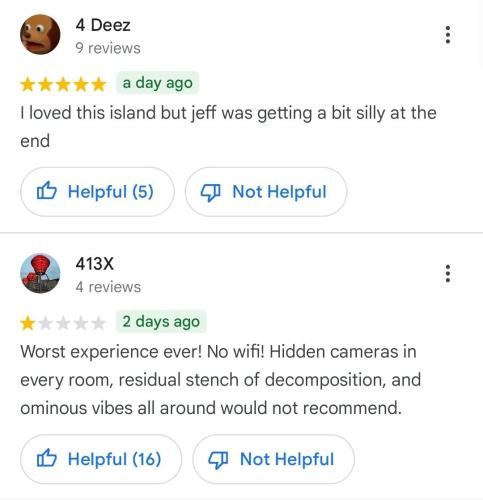
Task: Open the three-dot menu on 413X's review
Action: [x=448, y=274]
